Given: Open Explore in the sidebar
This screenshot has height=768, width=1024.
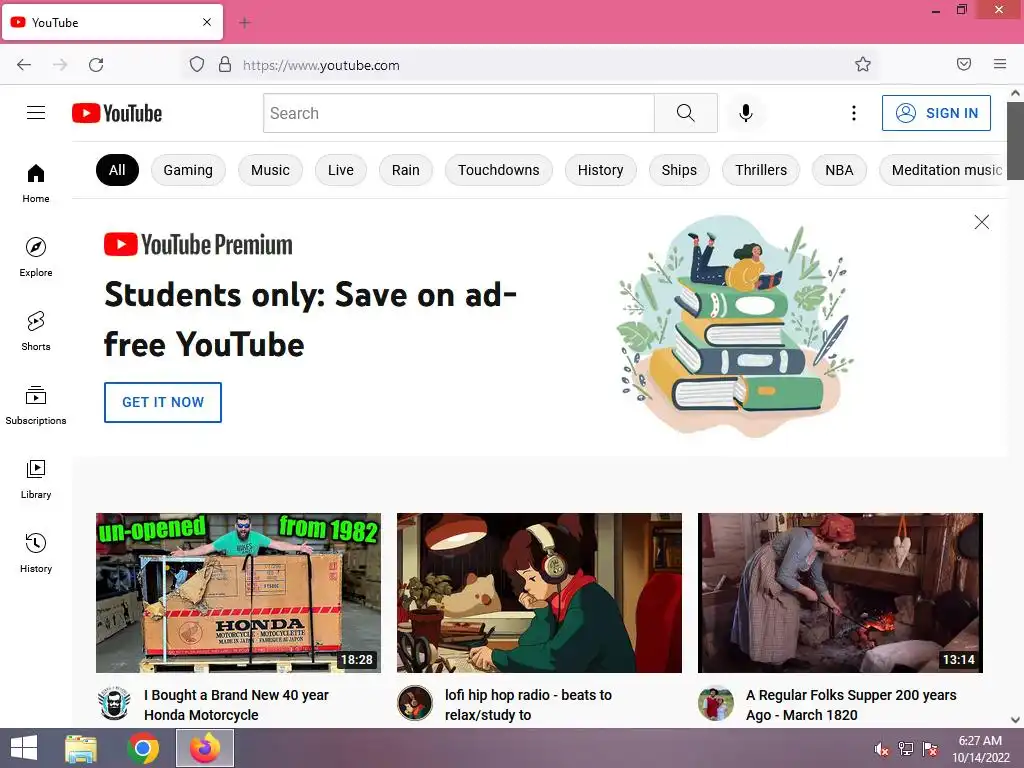Looking at the screenshot, I should [36, 257].
